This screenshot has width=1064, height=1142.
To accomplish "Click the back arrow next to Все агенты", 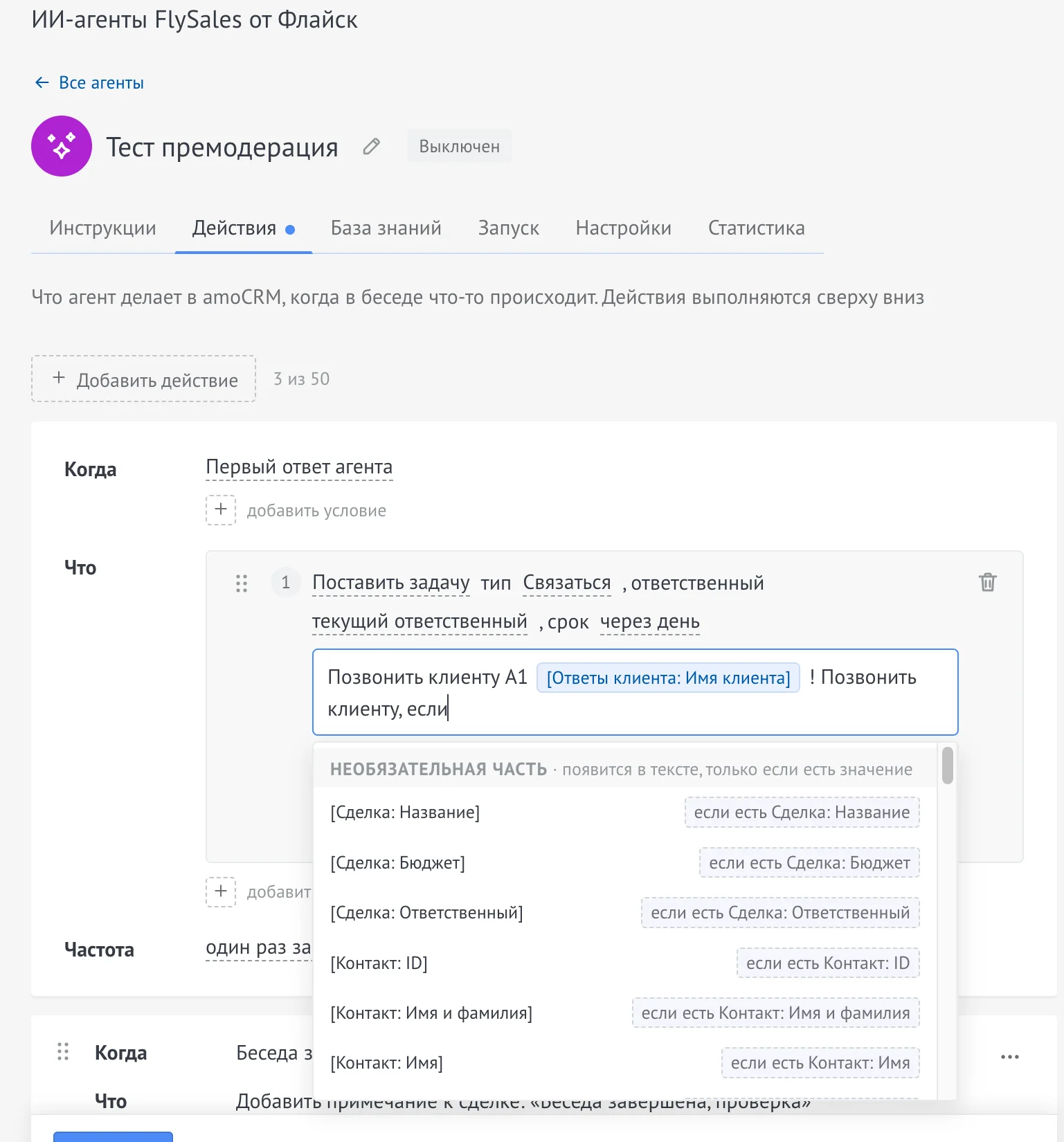I will coord(42,83).
